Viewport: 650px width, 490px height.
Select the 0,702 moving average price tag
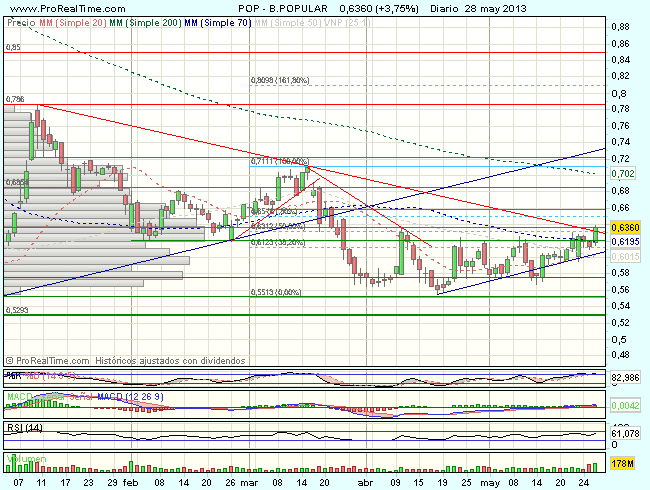pos(622,173)
